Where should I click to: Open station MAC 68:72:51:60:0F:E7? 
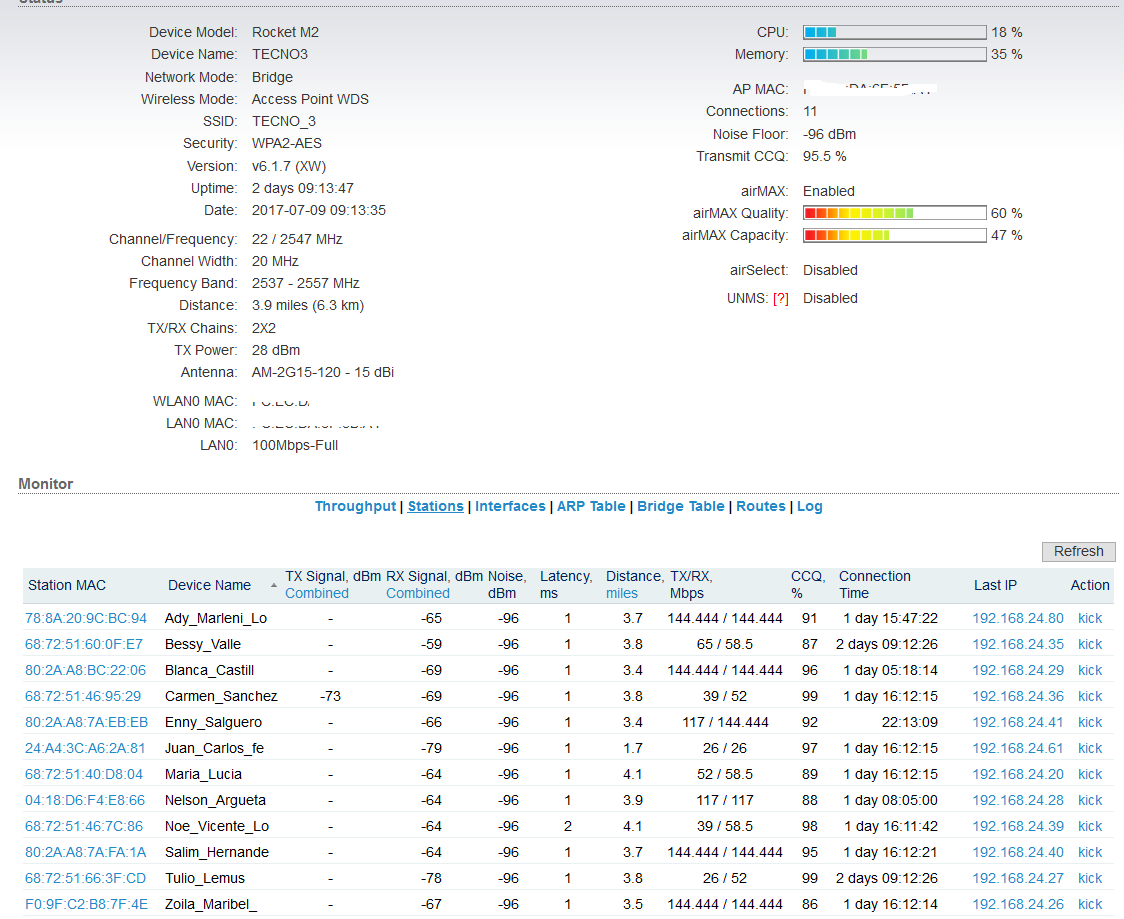pos(83,644)
